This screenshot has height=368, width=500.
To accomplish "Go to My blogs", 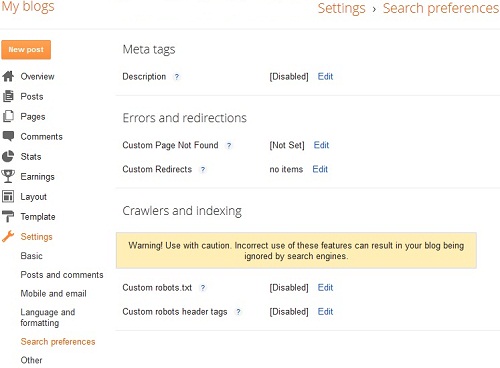I will coord(28,7).
